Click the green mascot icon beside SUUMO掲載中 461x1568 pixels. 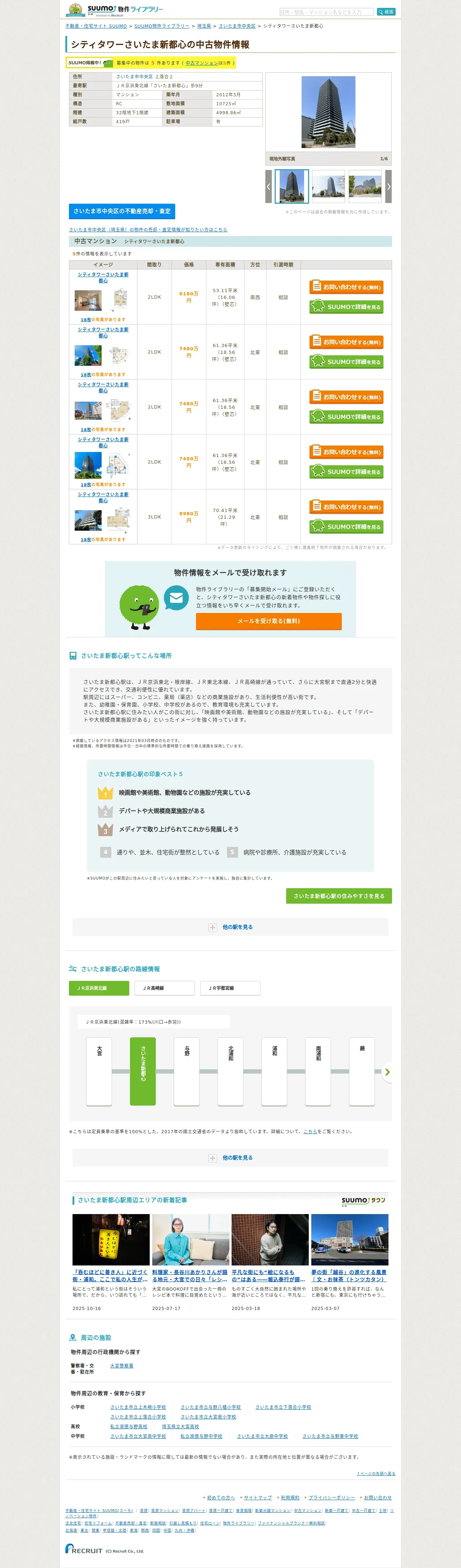(x=108, y=63)
